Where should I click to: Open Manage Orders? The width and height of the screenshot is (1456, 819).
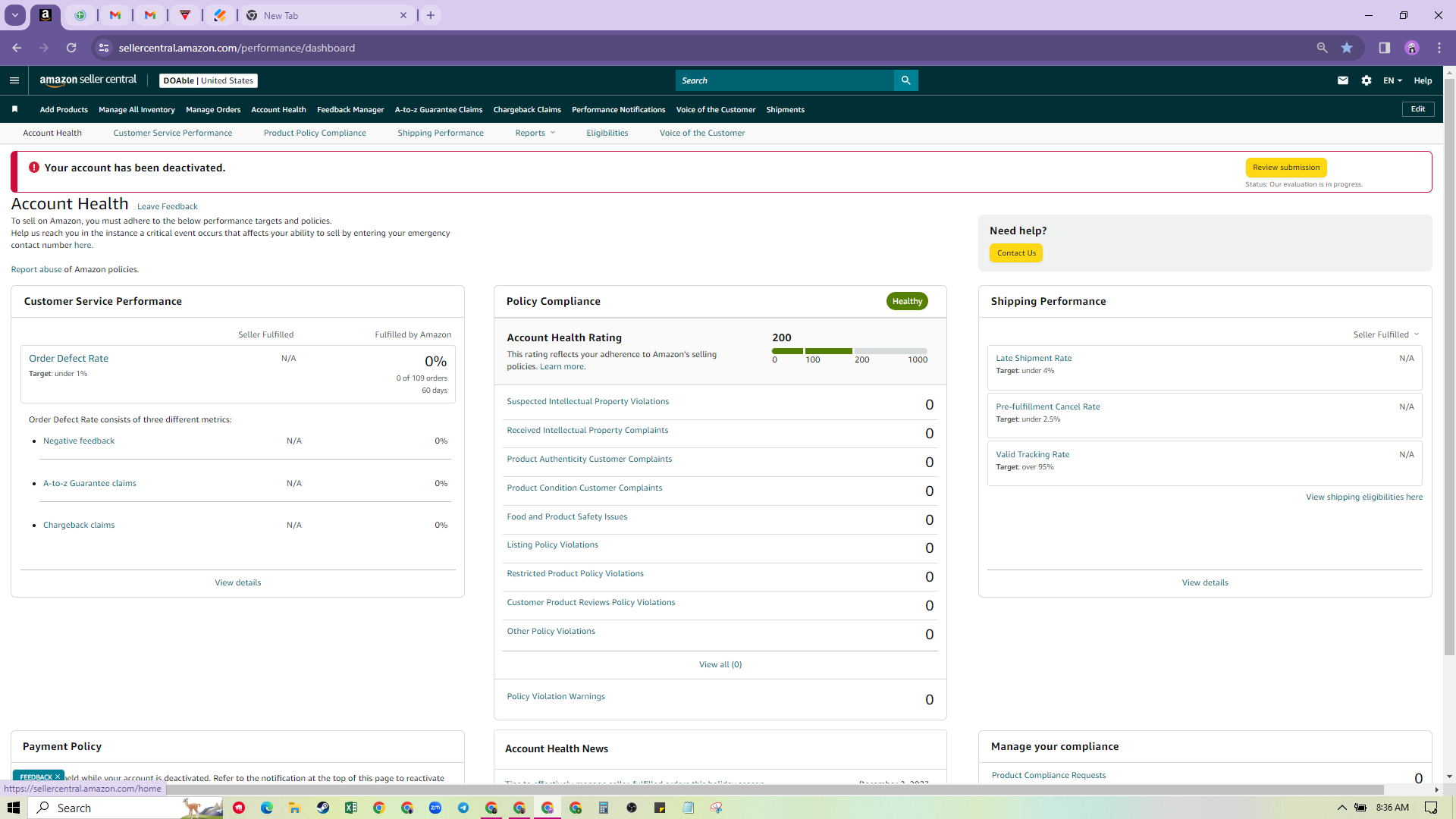click(213, 110)
